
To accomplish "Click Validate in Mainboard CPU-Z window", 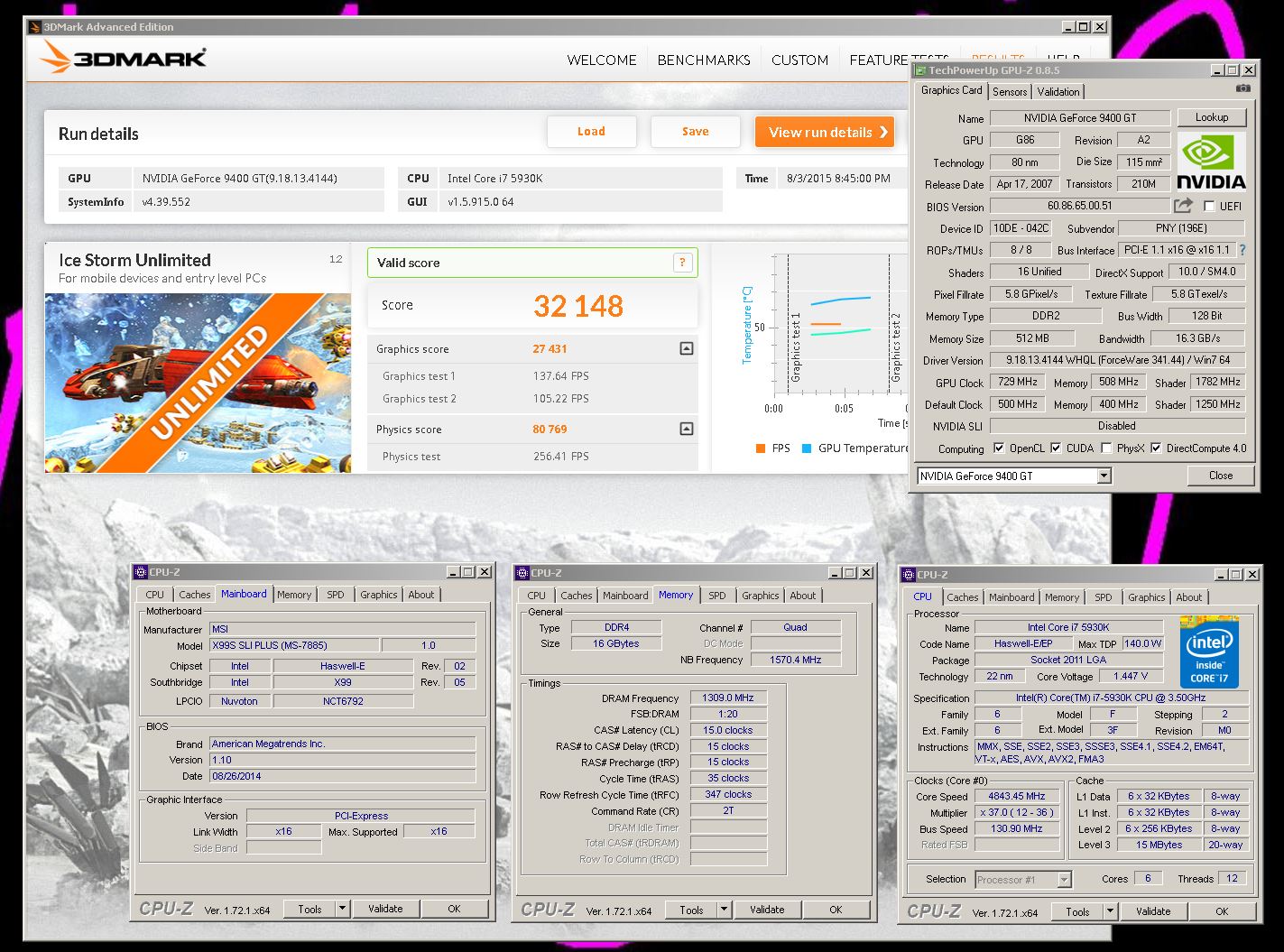I will tap(385, 910).
